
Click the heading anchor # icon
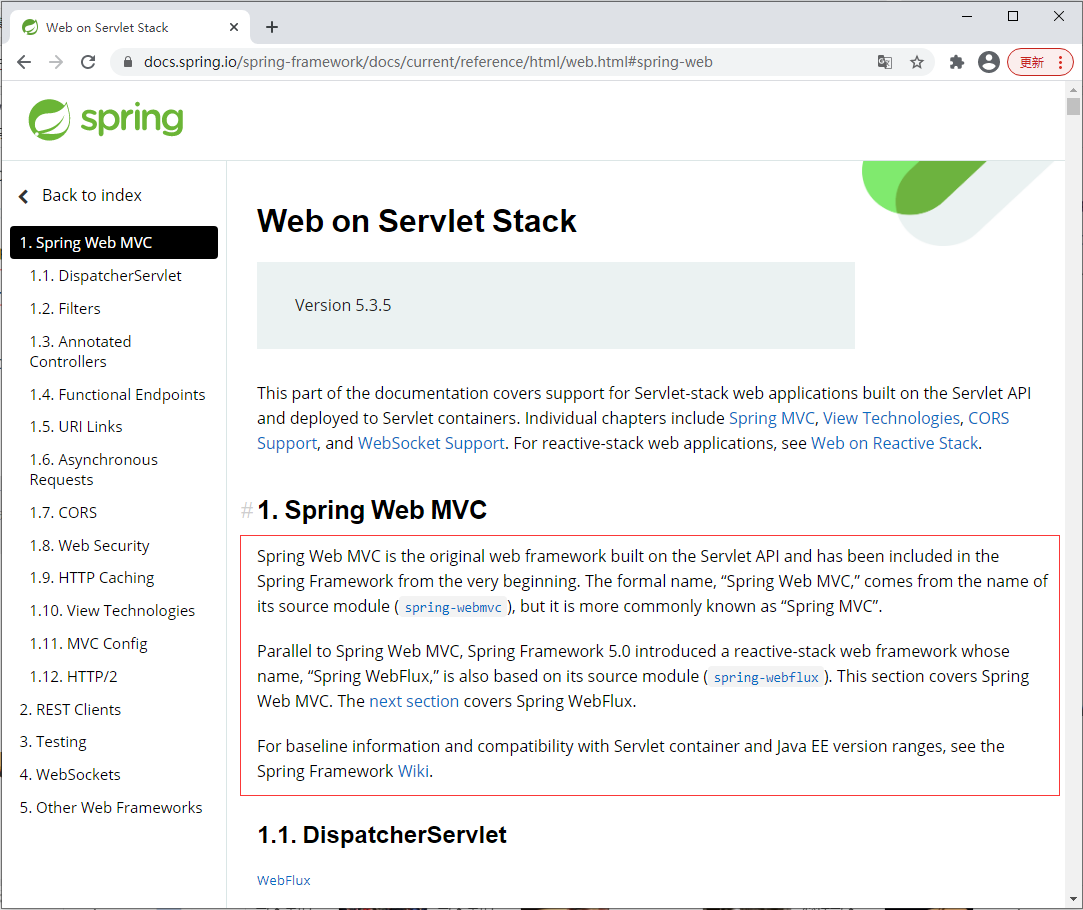pos(247,511)
